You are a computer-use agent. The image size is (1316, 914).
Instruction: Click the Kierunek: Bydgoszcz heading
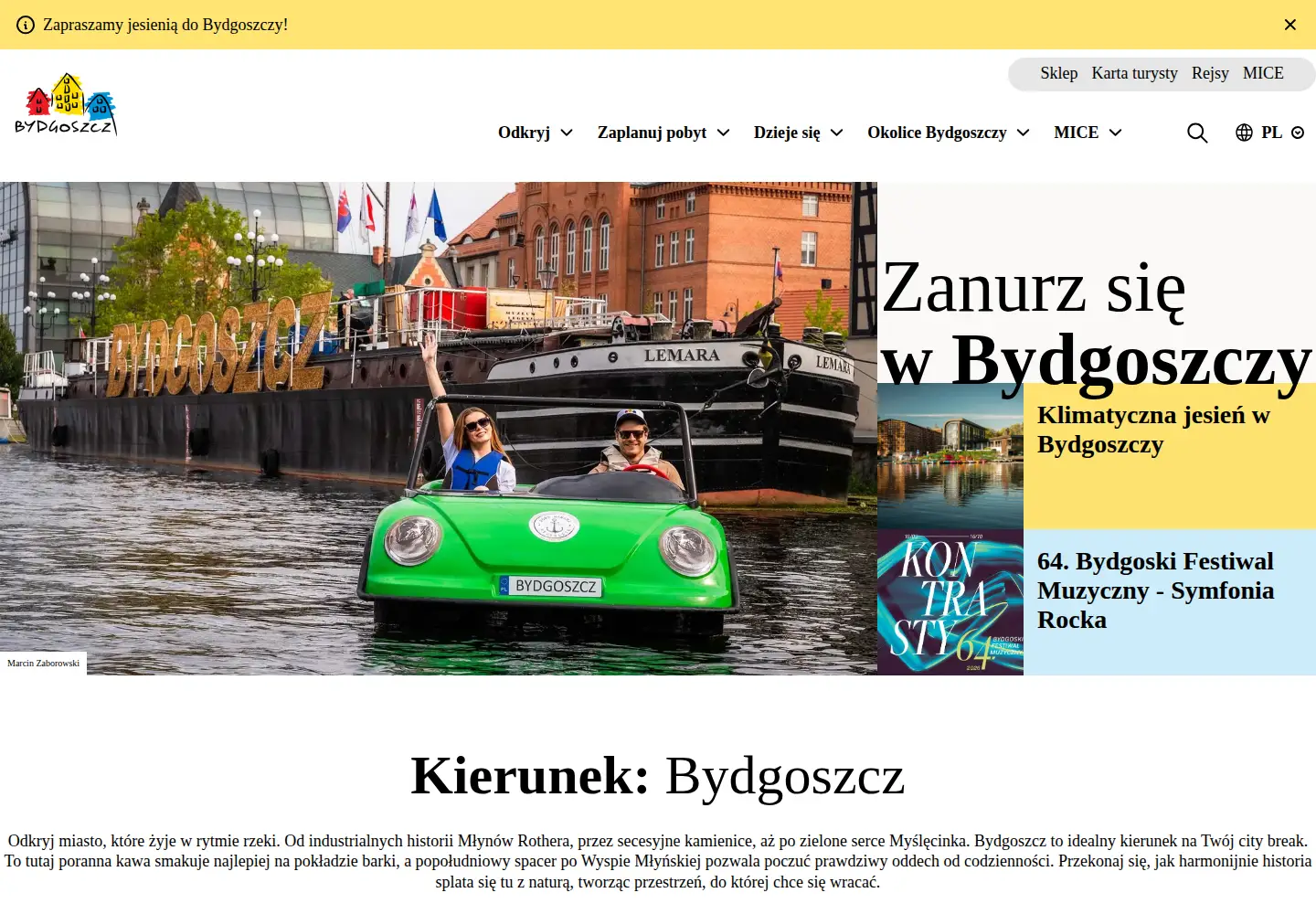[658, 777]
